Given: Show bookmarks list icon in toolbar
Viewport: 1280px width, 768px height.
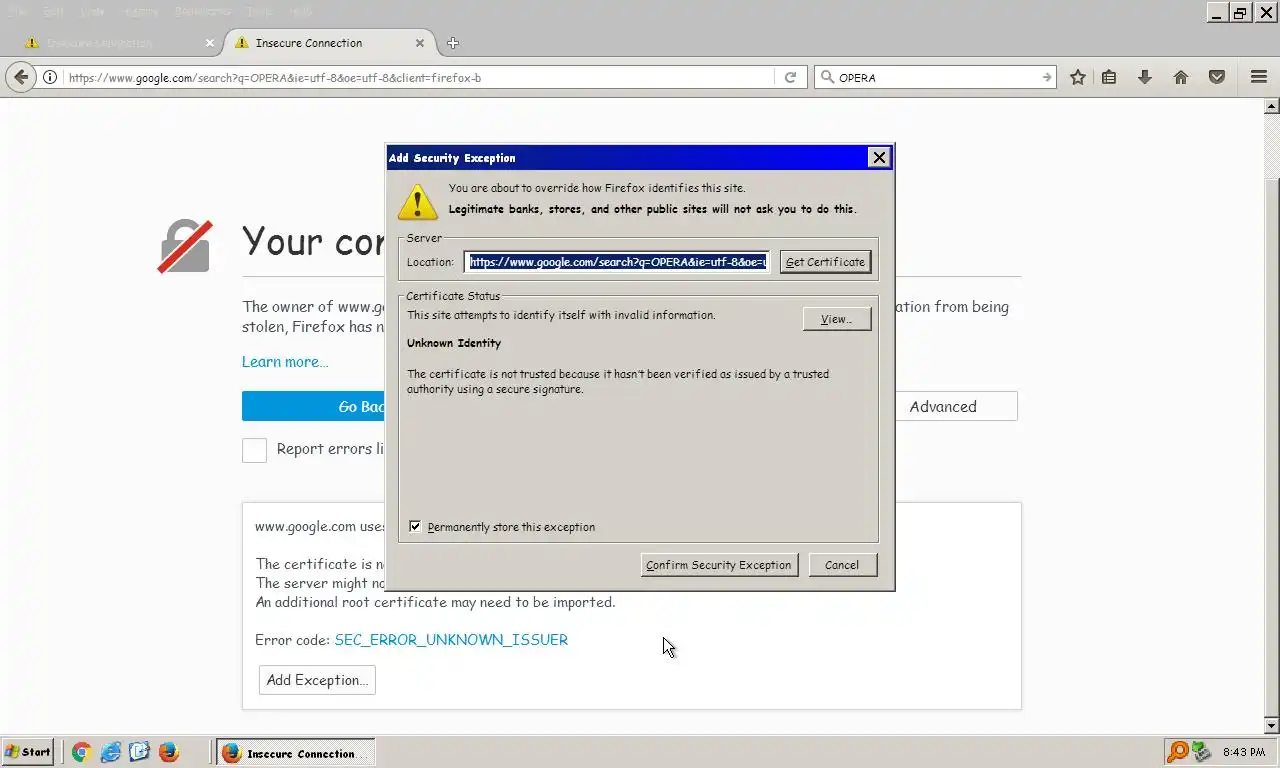Looking at the screenshot, I should click(1109, 77).
